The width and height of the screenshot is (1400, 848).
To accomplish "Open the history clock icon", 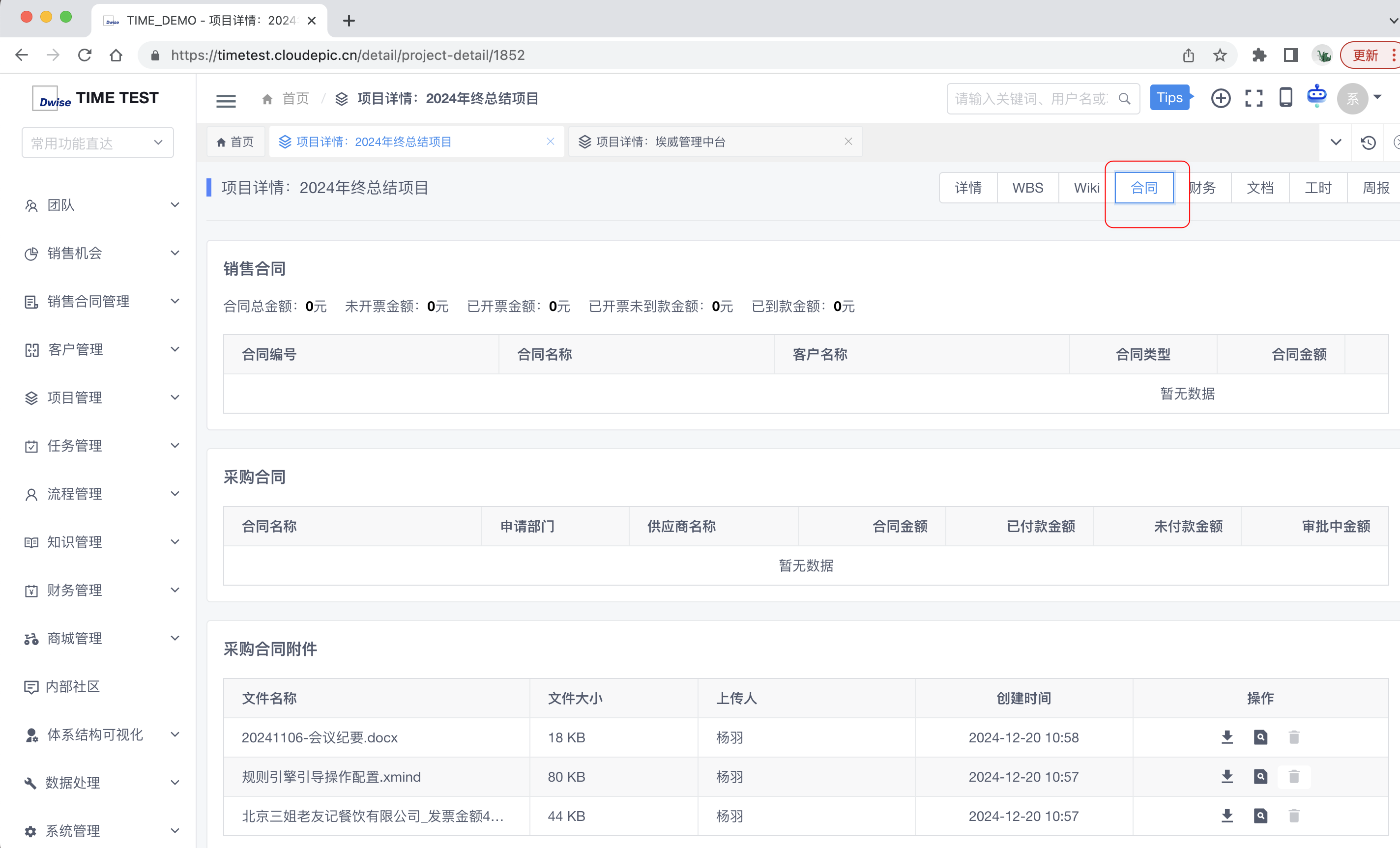I will [x=1368, y=142].
